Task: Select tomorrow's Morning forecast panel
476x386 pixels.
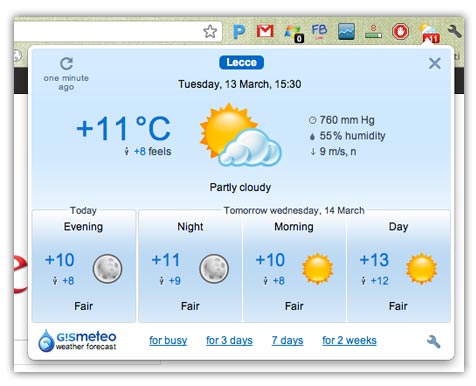Action: click(294, 266)
